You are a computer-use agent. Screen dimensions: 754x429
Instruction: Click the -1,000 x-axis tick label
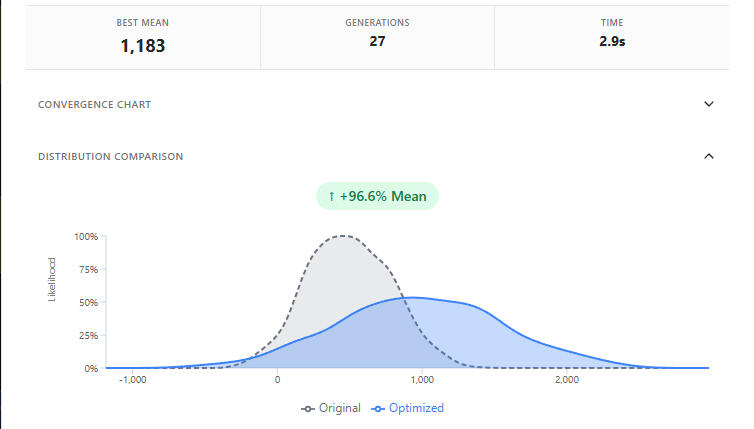(133, 380)
